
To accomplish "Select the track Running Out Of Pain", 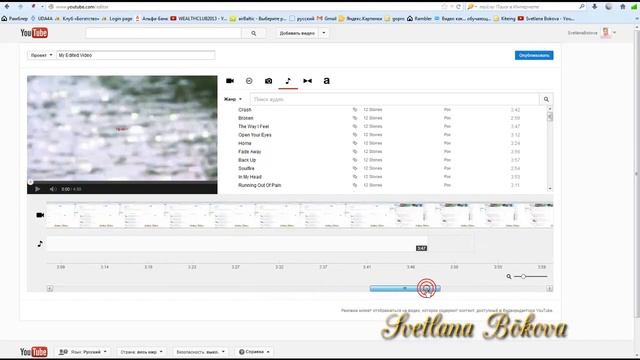I will pyautogui.click(x=260, y=185).
